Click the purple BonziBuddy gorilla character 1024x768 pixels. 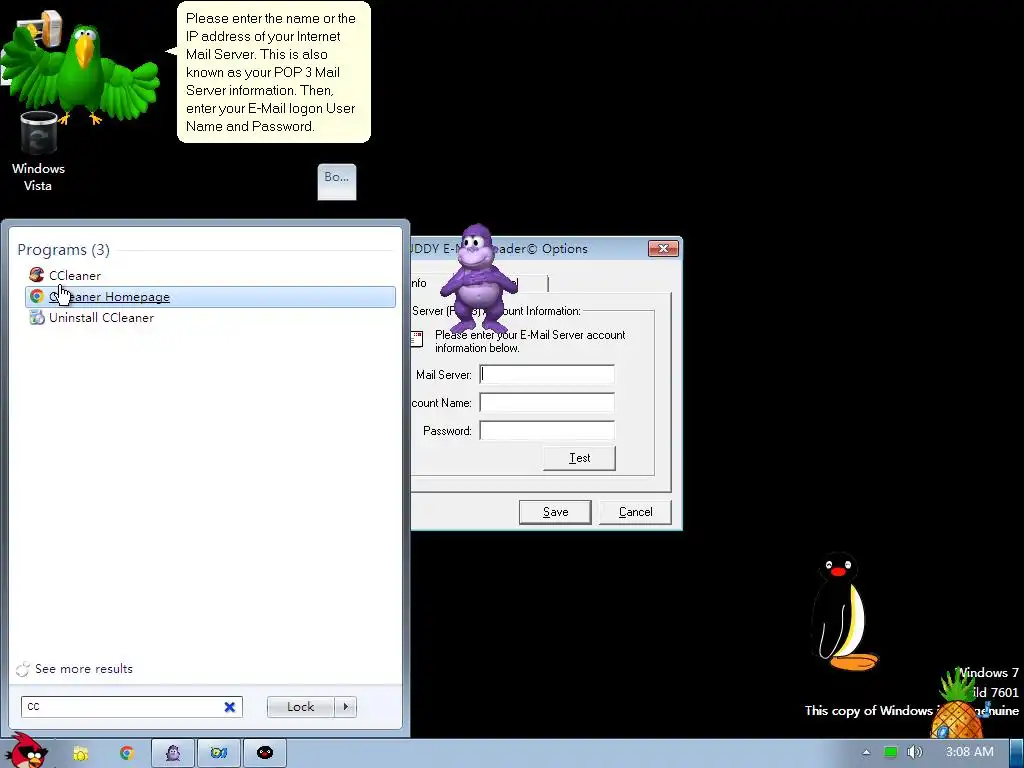click(478, 280)
